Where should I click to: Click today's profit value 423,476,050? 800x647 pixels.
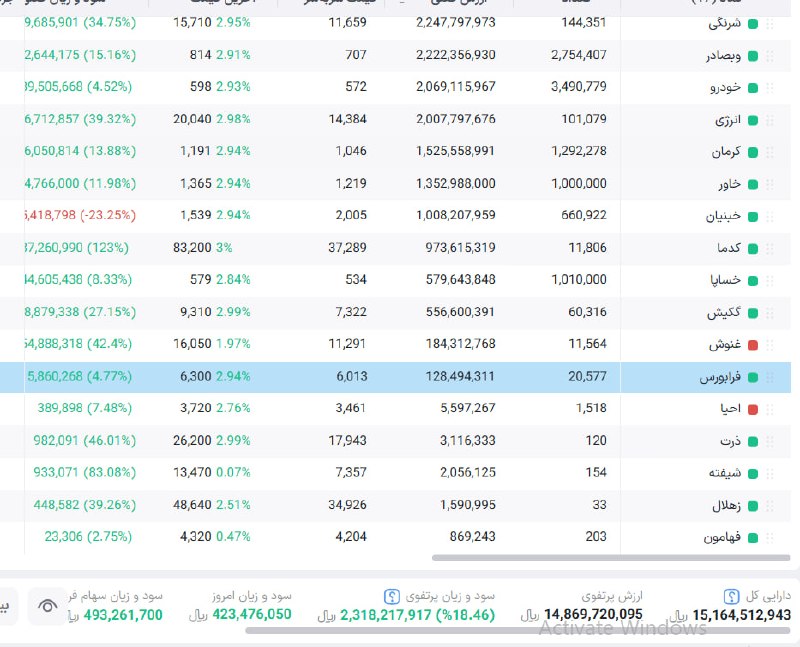pyautogui.click(x=252, y=614)
